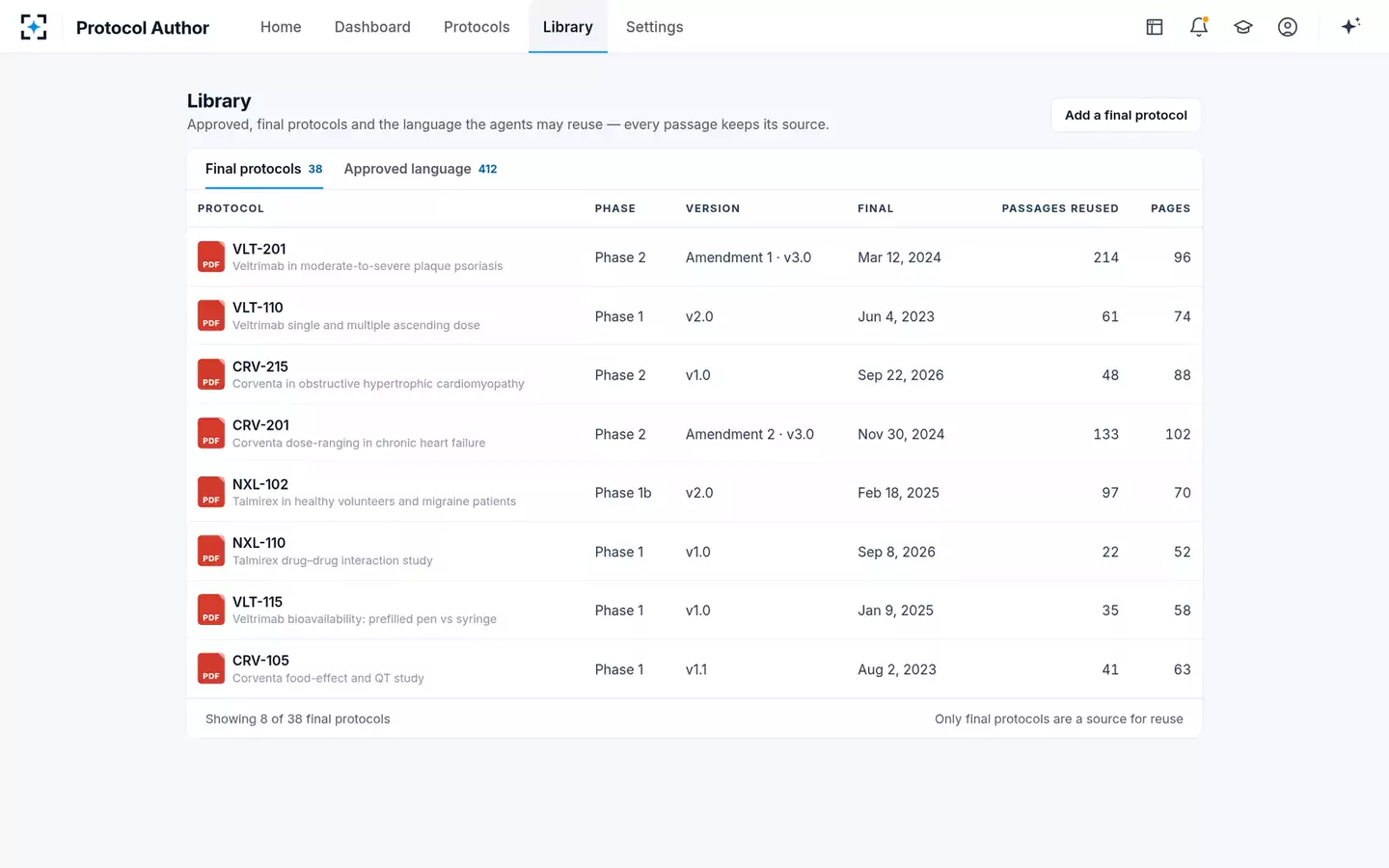Viewport: 1389px width, 868px height.
Task: Click the Phase 1b cell
Action: pyautogui.click(x=623, y=493)
